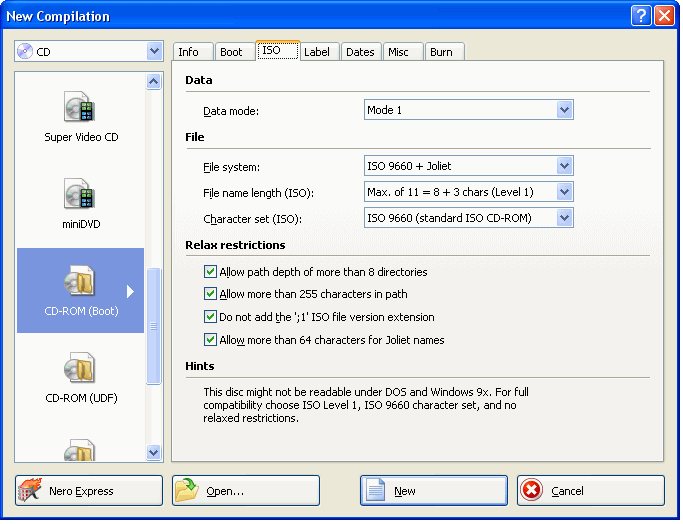Click the Open... button
The image size is (683, 524).
246,491
